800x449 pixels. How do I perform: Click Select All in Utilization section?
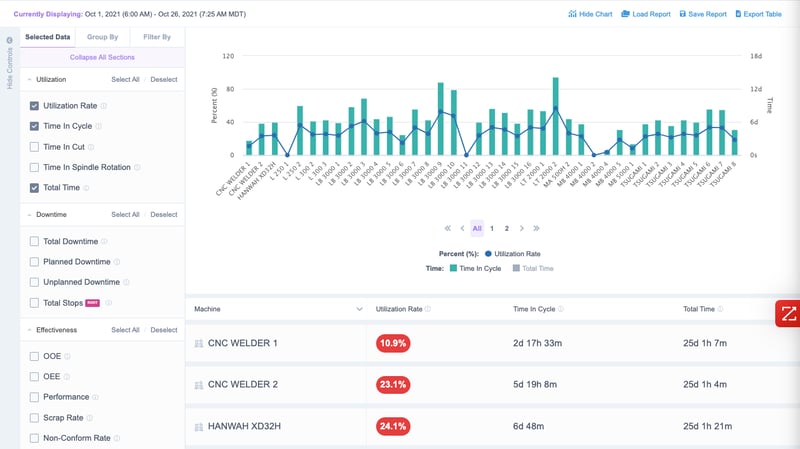(x=125, y=80)
